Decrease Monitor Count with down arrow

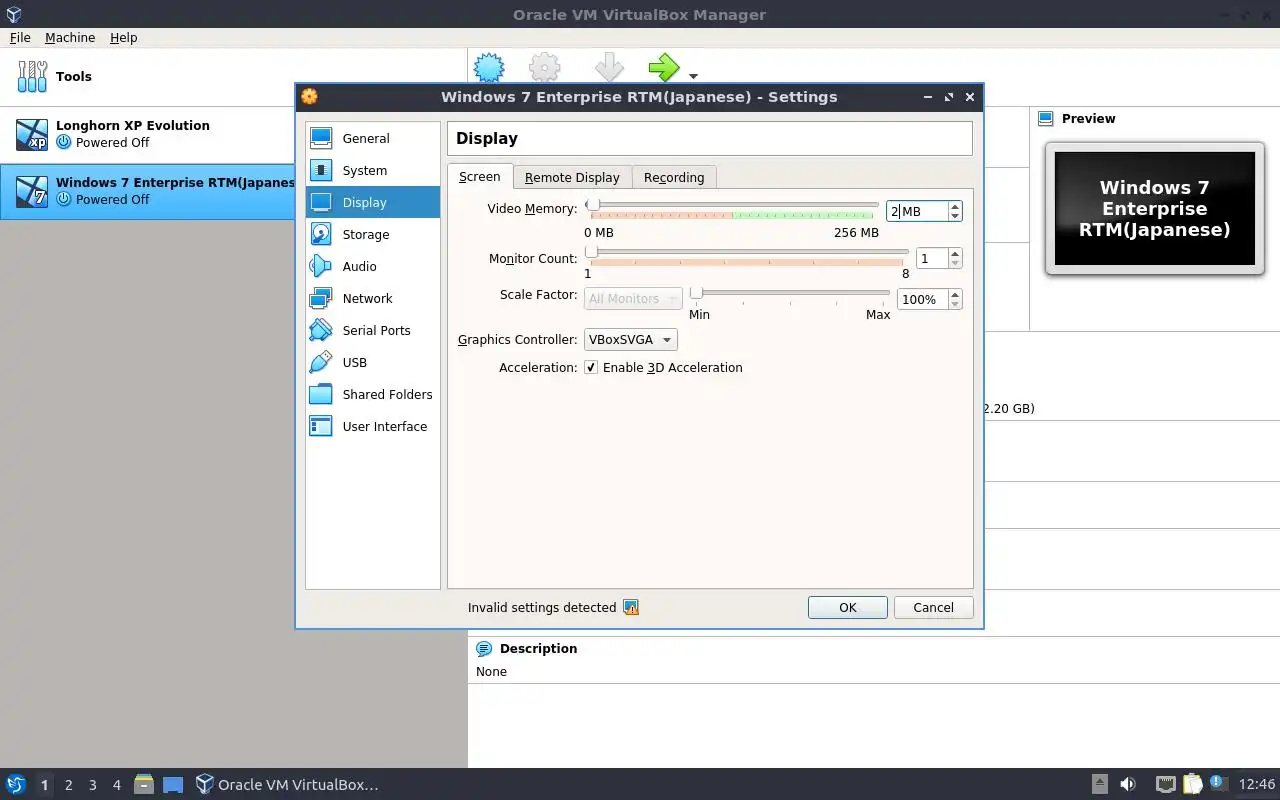click(x=955, y=264)
